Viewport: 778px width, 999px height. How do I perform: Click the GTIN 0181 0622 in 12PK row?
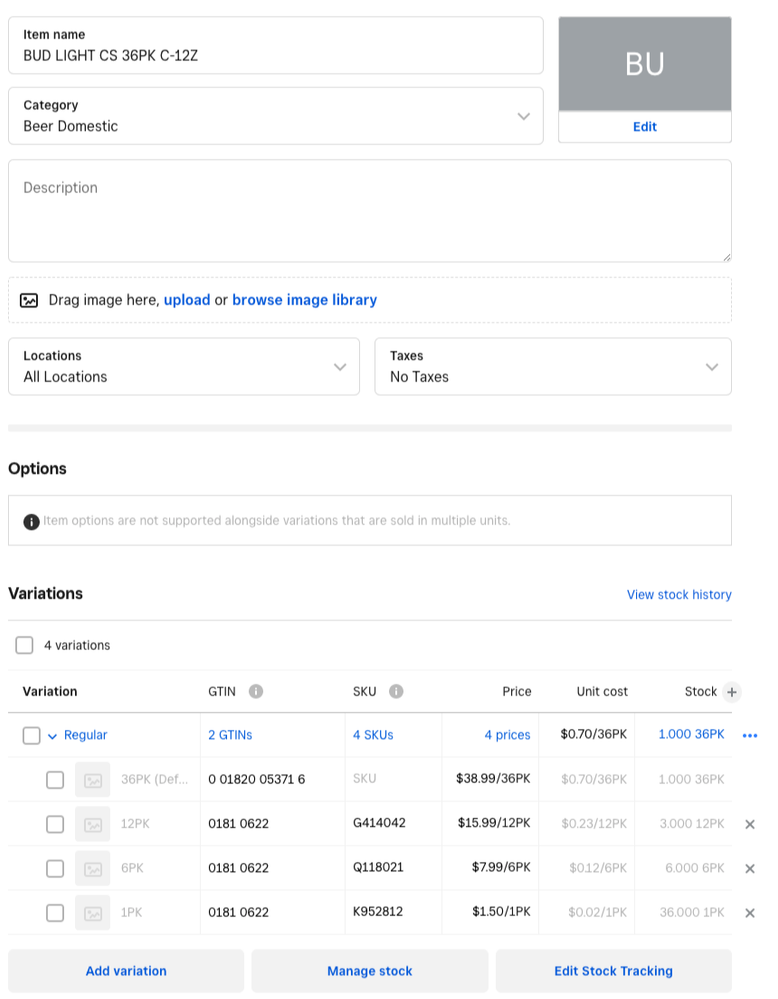(x=238, y=824)
